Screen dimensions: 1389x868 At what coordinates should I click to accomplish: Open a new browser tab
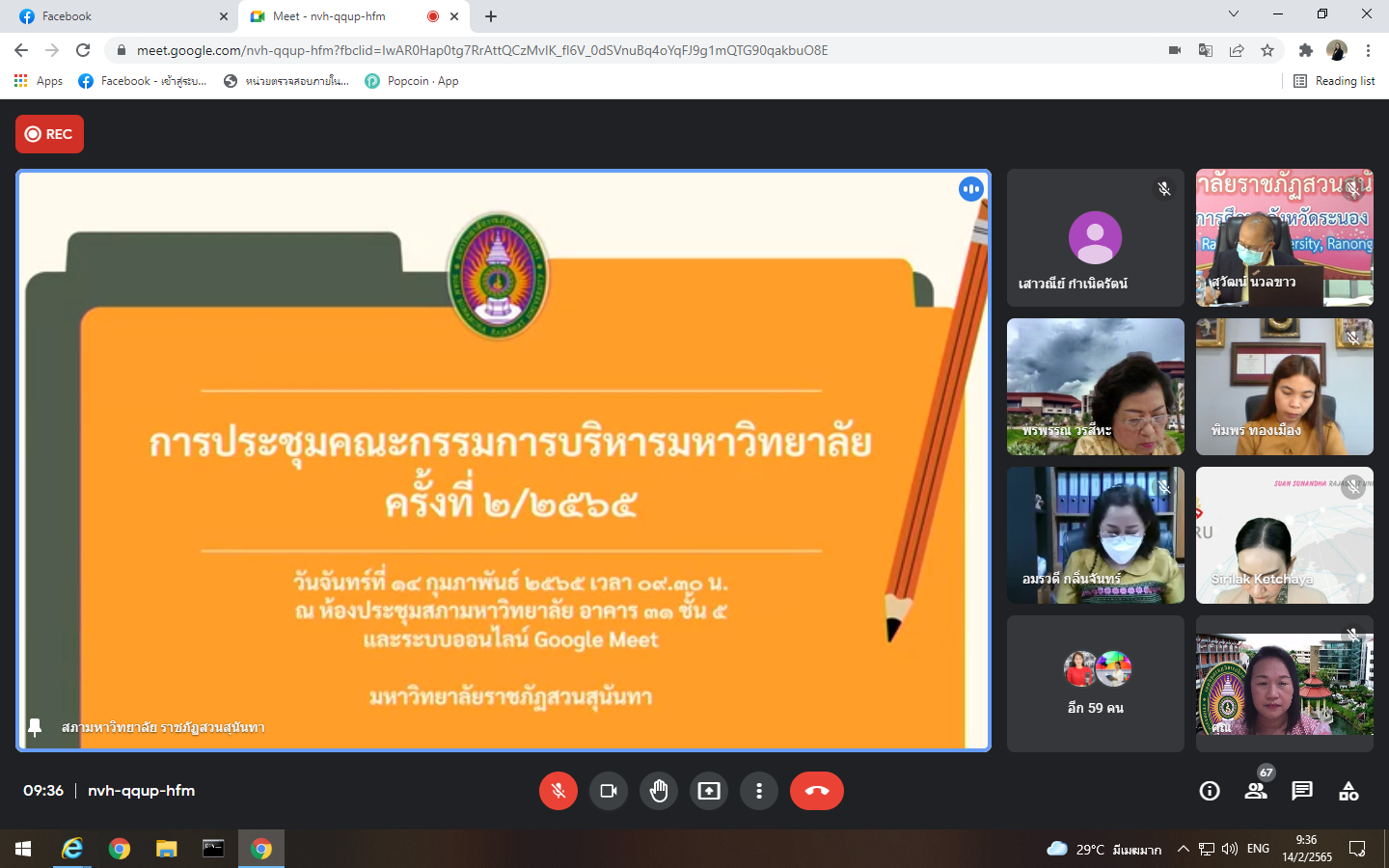pyautogui.click(x=491, y=16)
